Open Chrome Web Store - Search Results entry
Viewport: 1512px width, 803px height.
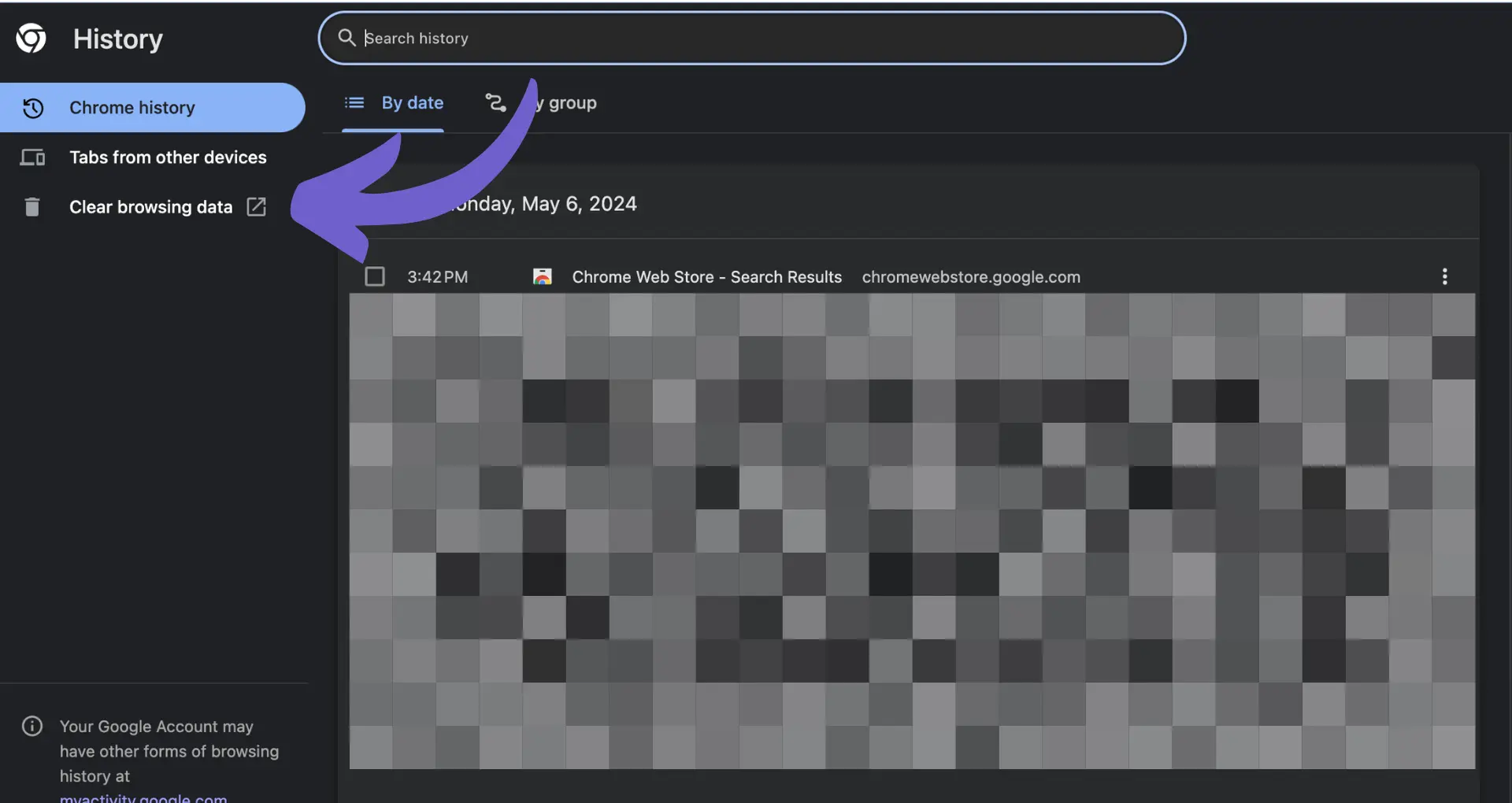point(706,277)
